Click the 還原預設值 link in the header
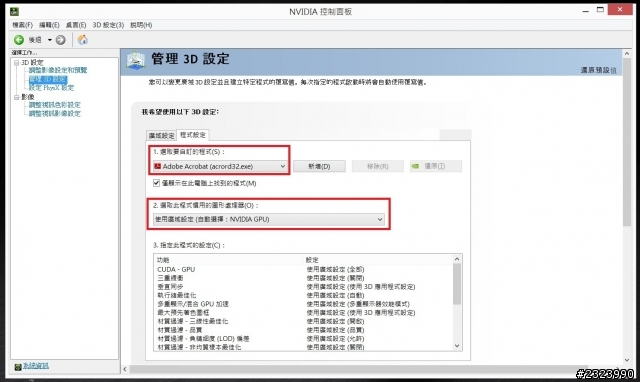Viewport: 640px width, 382px height. (598, 70)
